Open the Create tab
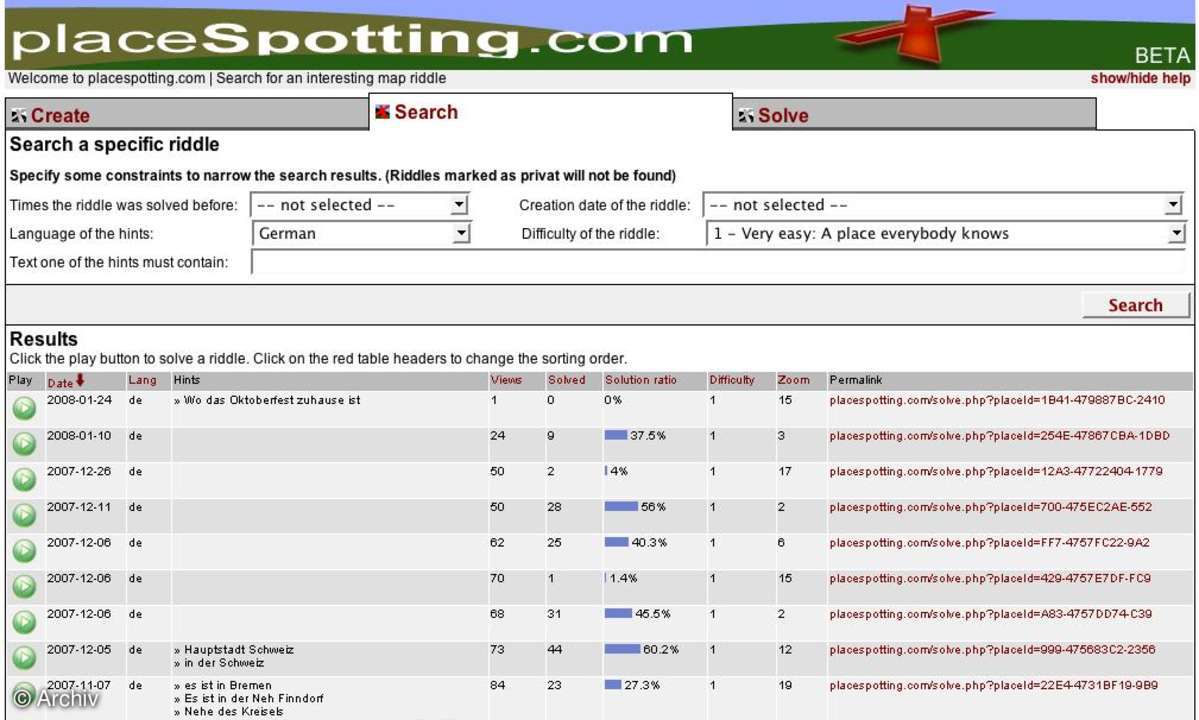Image resolution: width=1199 pixels, height=720 pixels. pos(187,115)
